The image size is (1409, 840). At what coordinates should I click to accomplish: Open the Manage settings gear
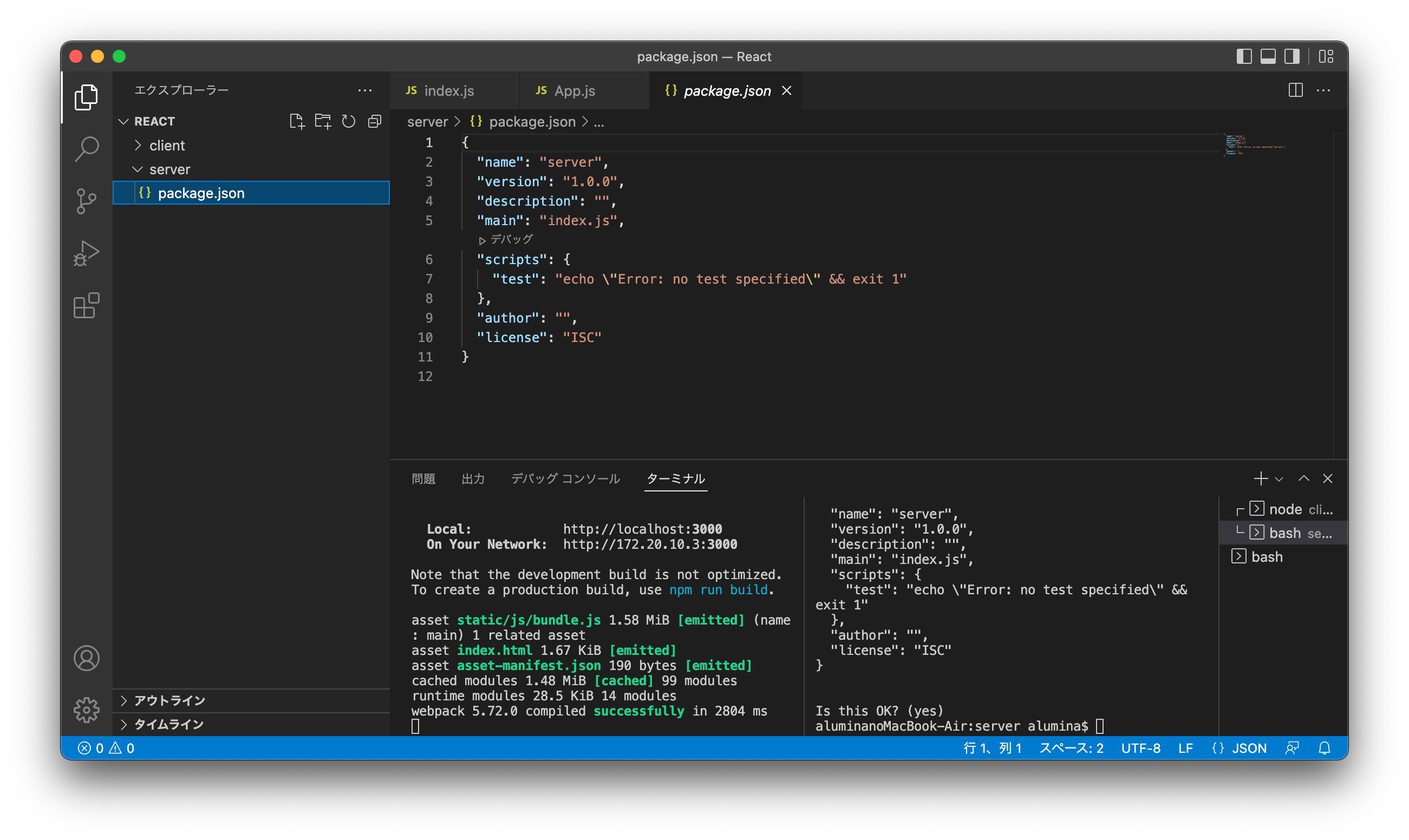click(87, 710)
